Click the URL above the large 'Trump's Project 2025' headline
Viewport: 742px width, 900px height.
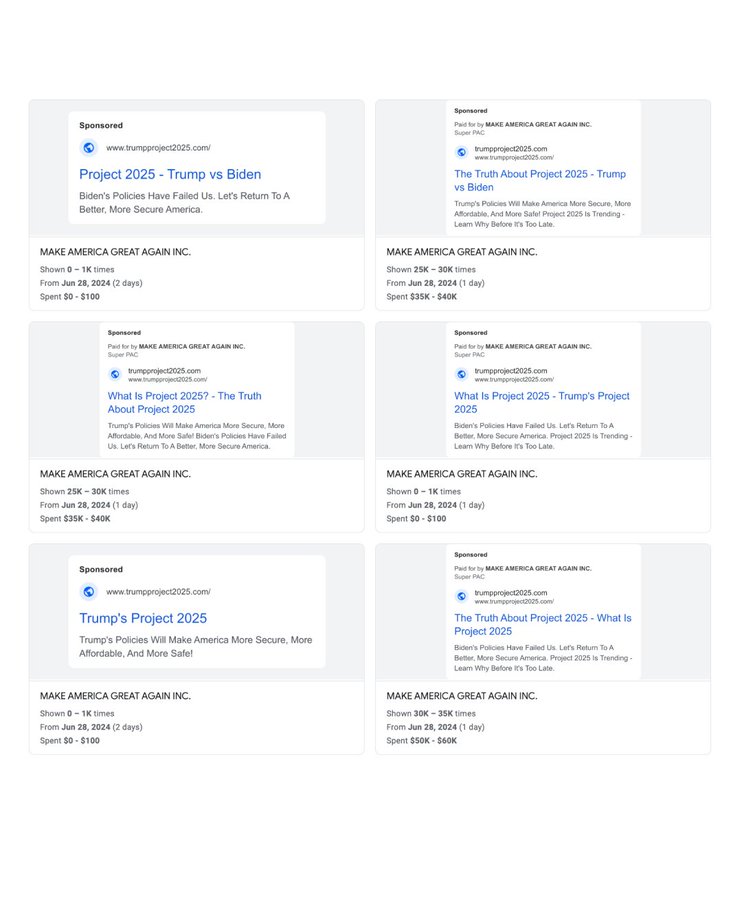click(158, 591)
